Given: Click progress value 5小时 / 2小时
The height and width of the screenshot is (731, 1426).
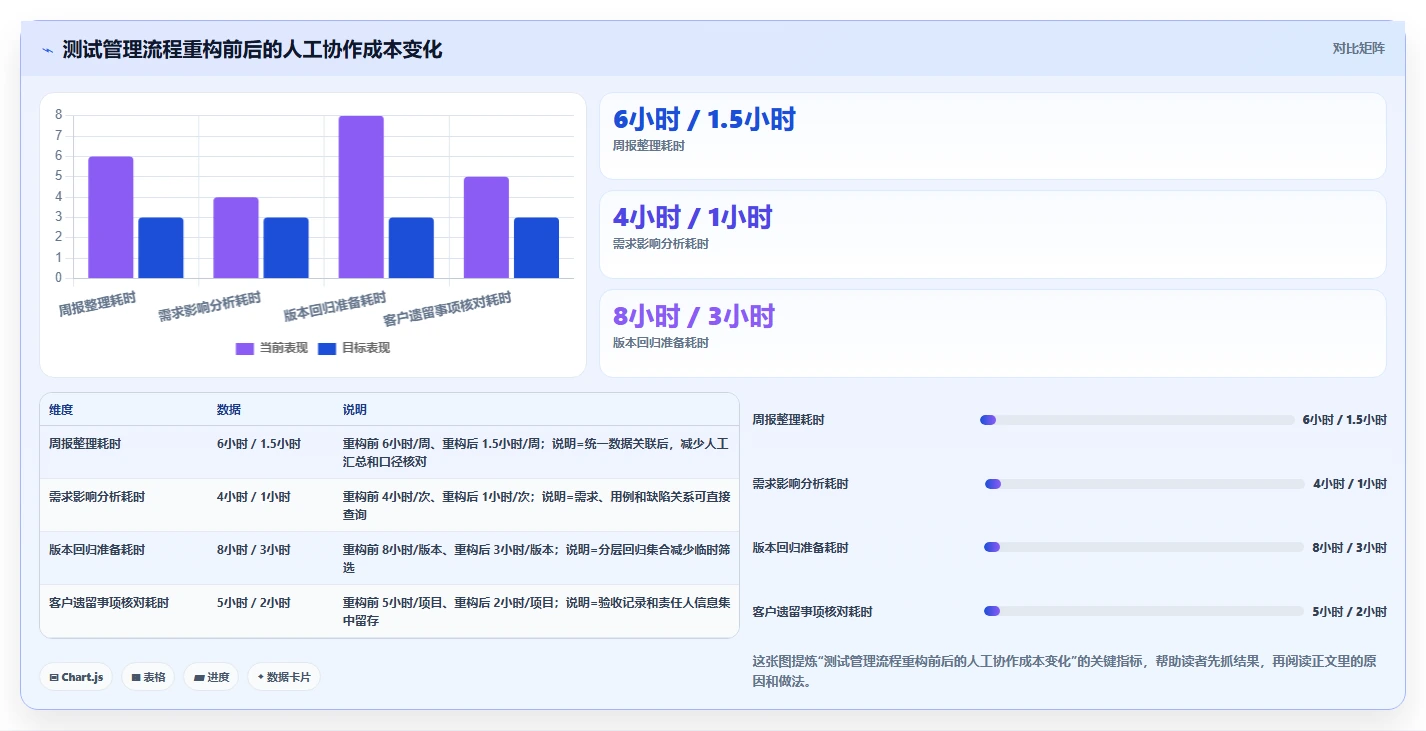Looking at the screenshot, I should tap(1350, 611).
